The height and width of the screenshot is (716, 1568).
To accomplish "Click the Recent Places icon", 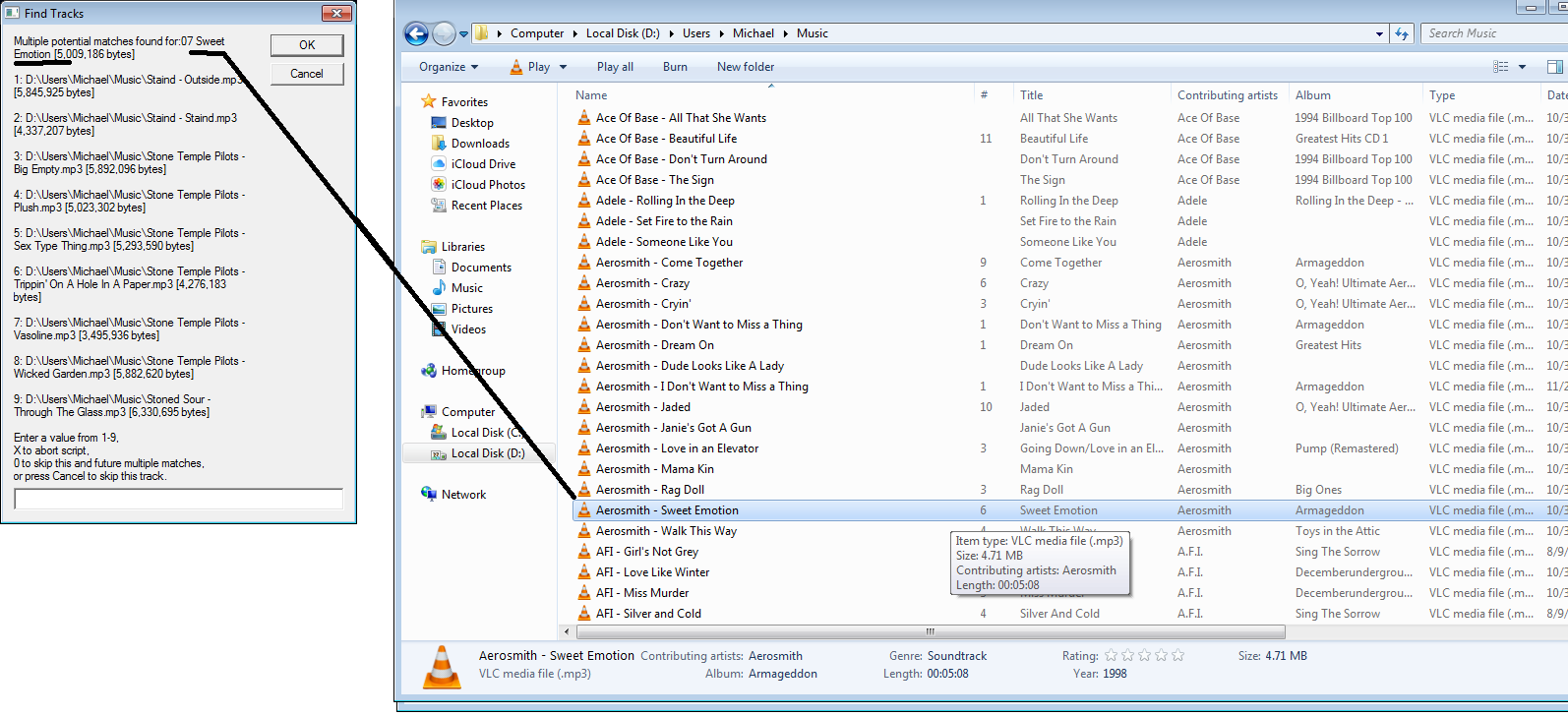I will pyautogui.click(x=439, y=206).
